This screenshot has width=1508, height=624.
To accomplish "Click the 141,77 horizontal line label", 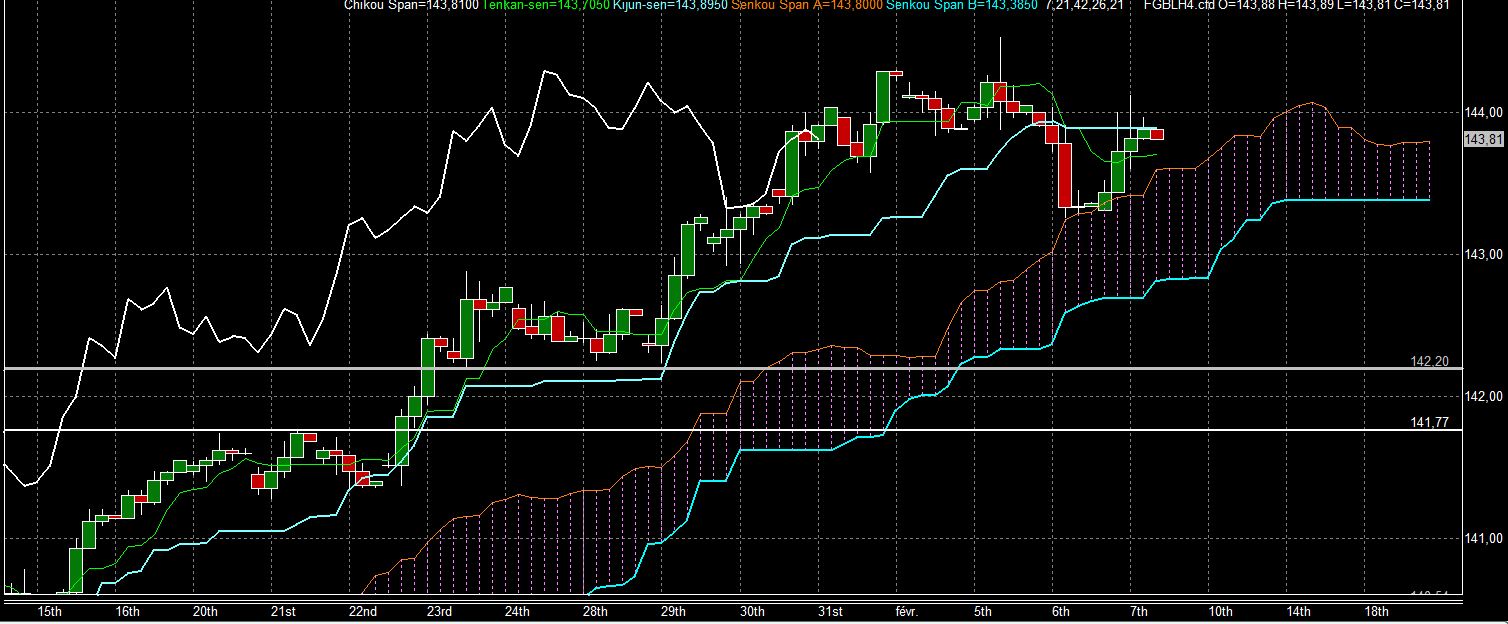I will pyautogui.click(x=1429, y=423).
